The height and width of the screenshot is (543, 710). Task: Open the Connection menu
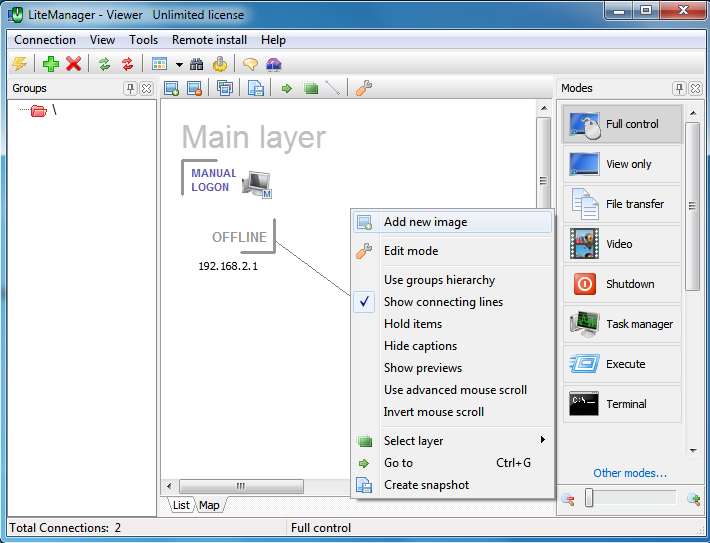coord(45,40)
